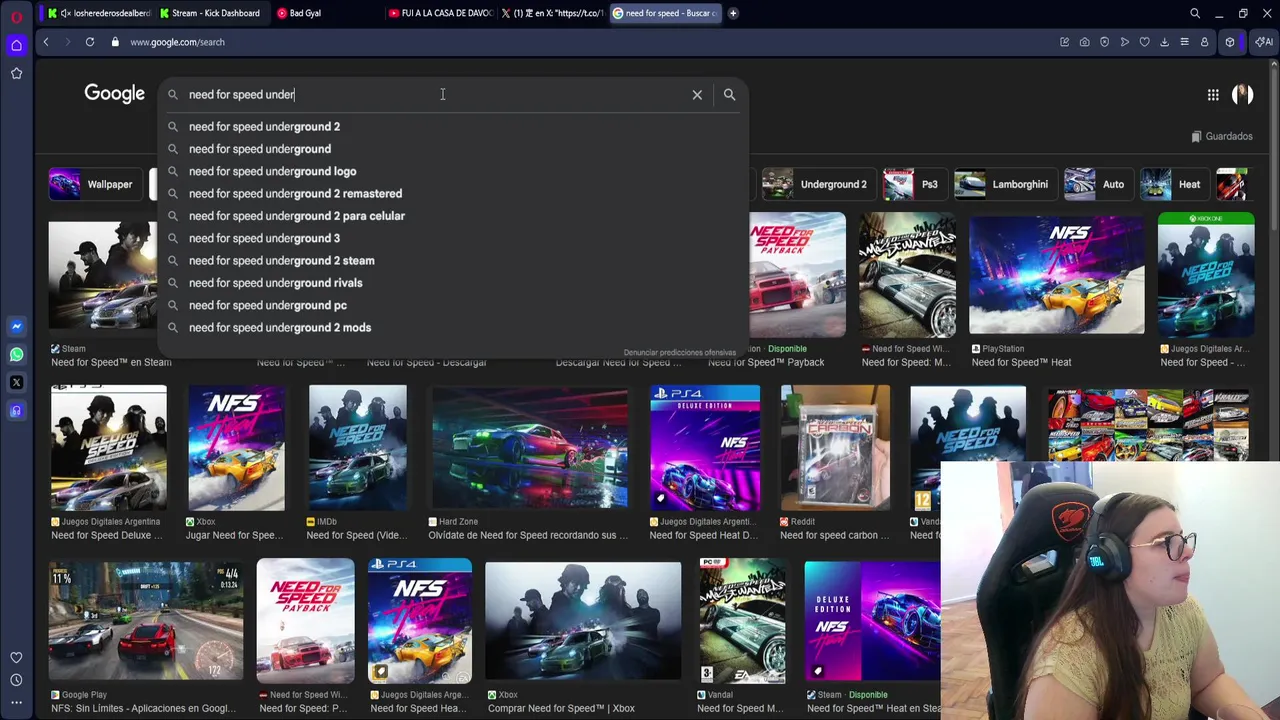Open the new tab plus button
1280x720 pixels.
click(x=733, y=13)
